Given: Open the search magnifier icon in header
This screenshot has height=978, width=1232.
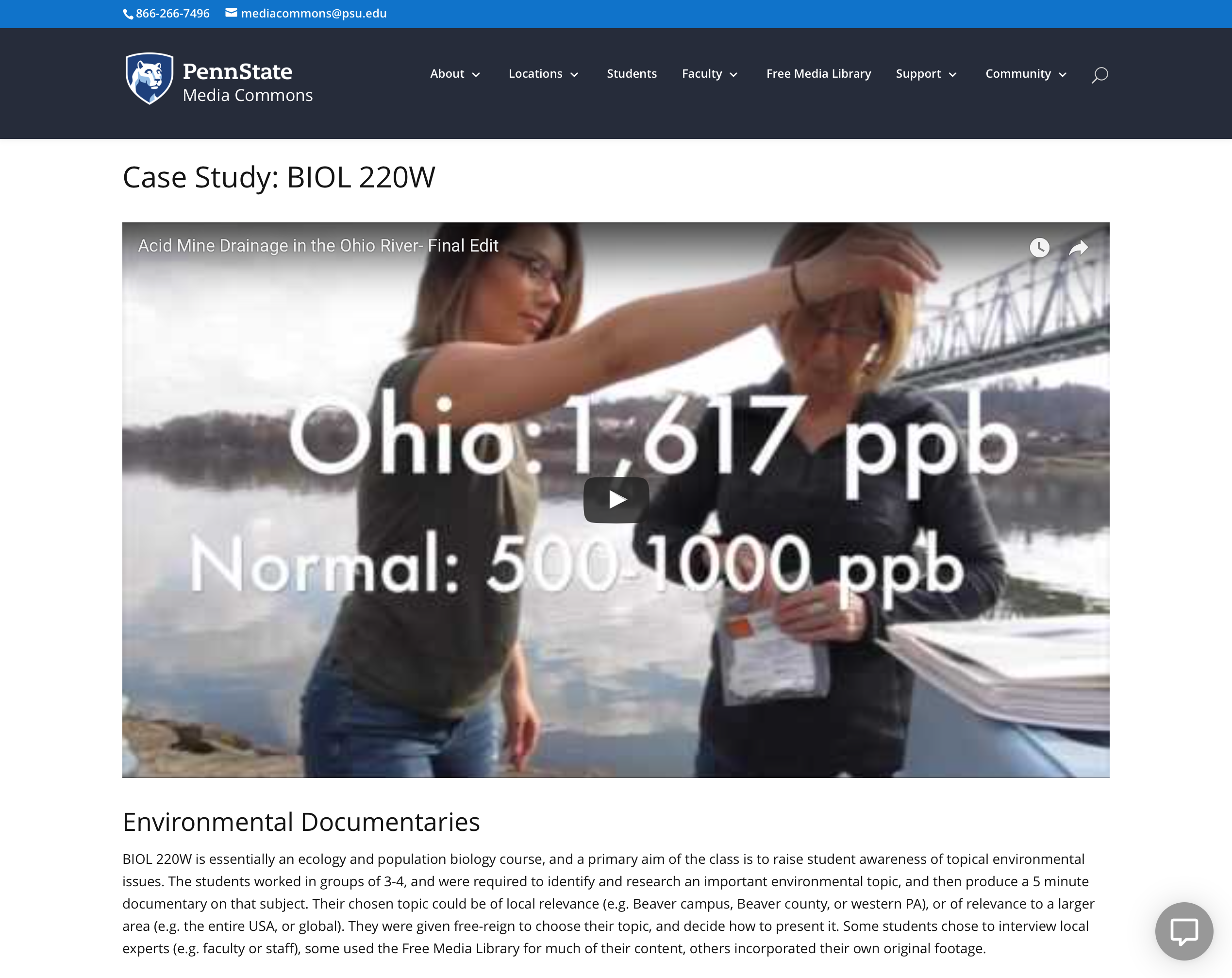Looking at the screenshot, I should [1099, 74].
